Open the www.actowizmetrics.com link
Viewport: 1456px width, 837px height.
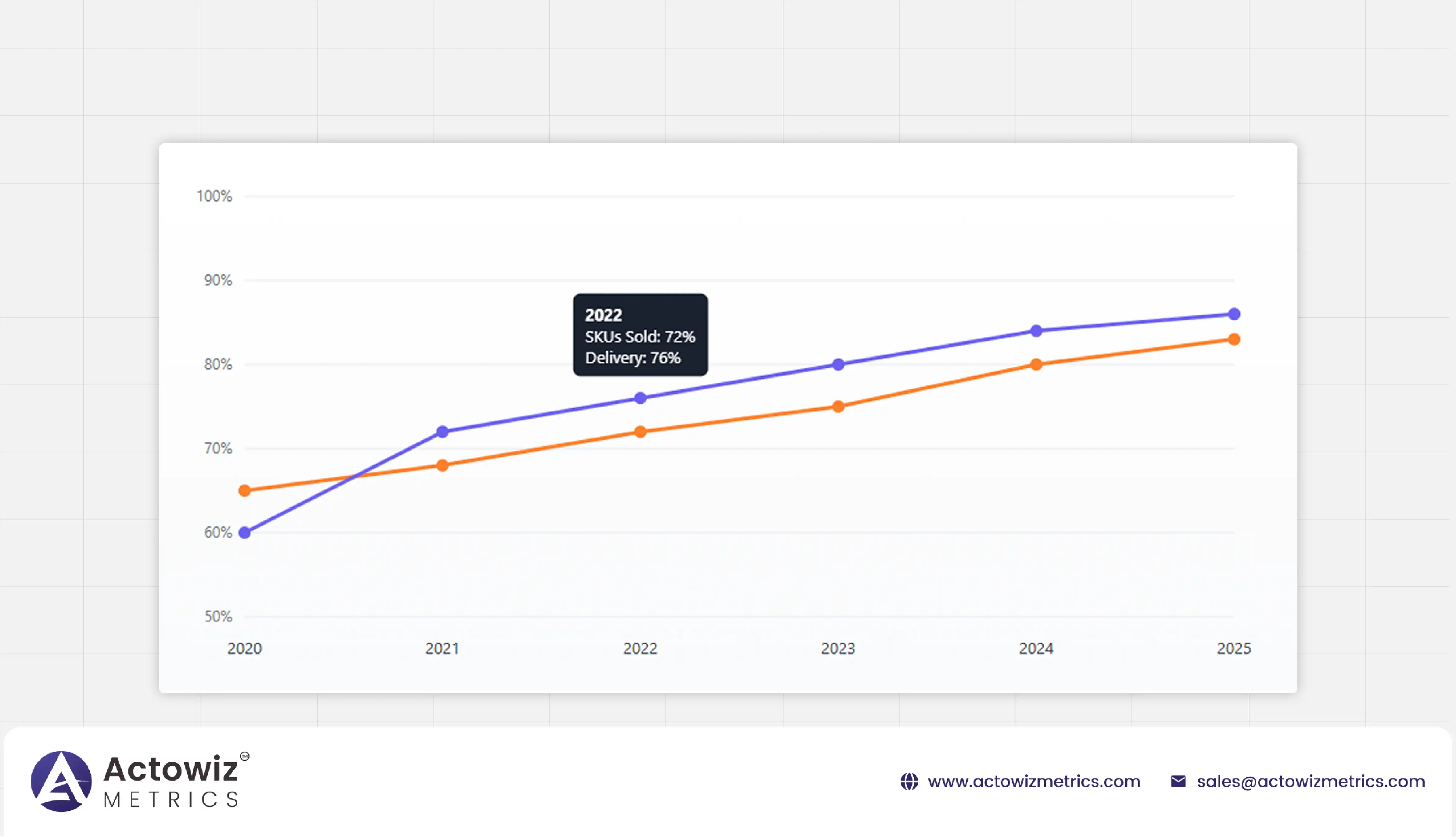click(1035, 781)
